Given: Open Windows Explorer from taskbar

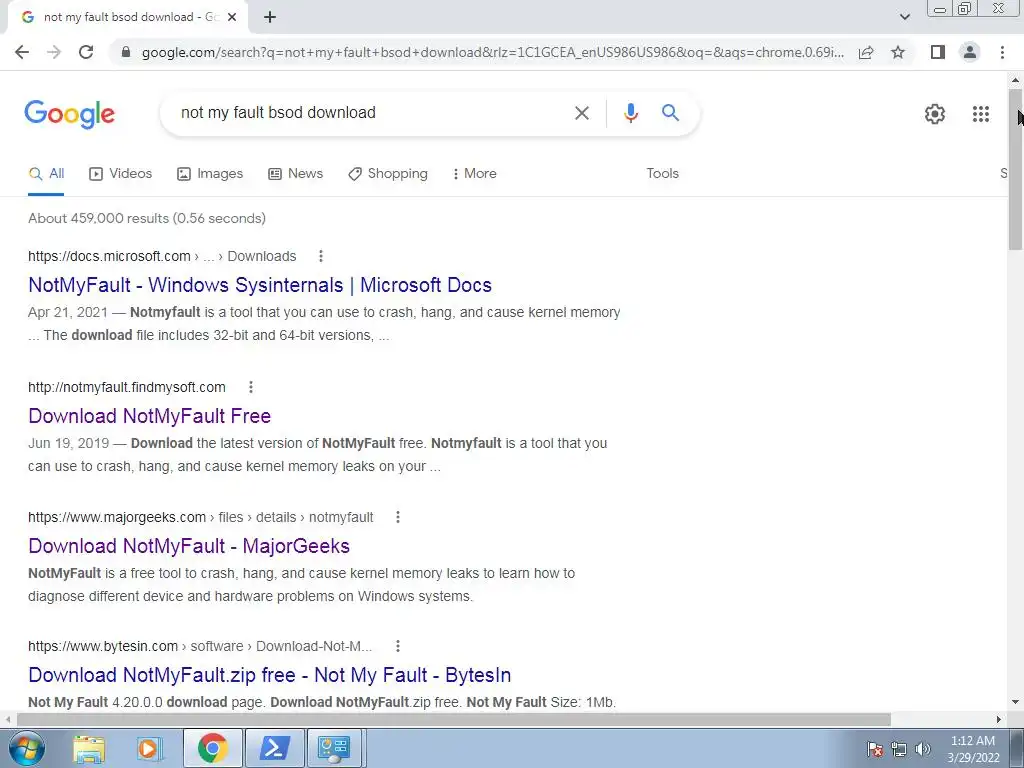Looking at the screenshot, I should (x=89, y=748).
